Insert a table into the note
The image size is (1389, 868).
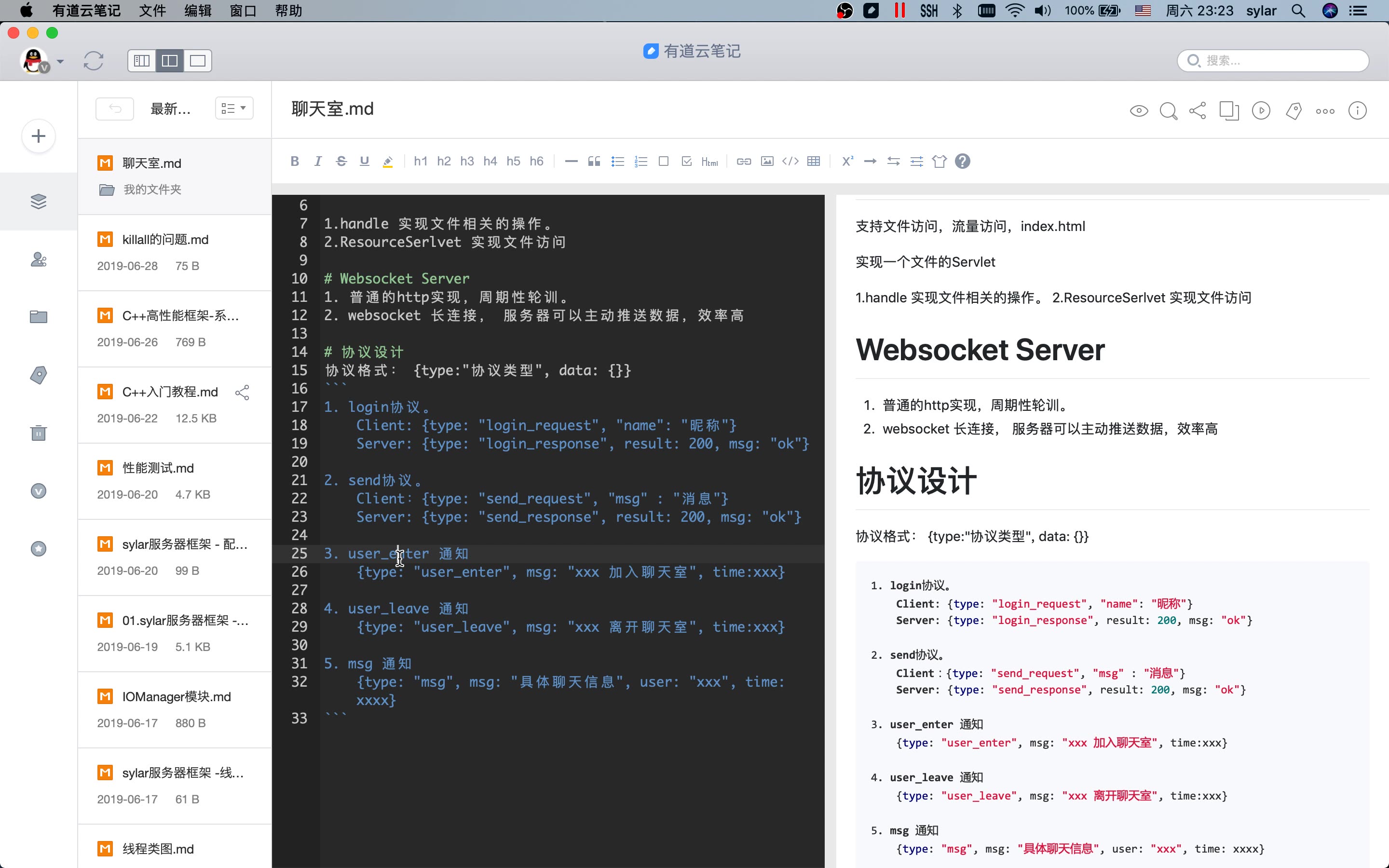814,162
